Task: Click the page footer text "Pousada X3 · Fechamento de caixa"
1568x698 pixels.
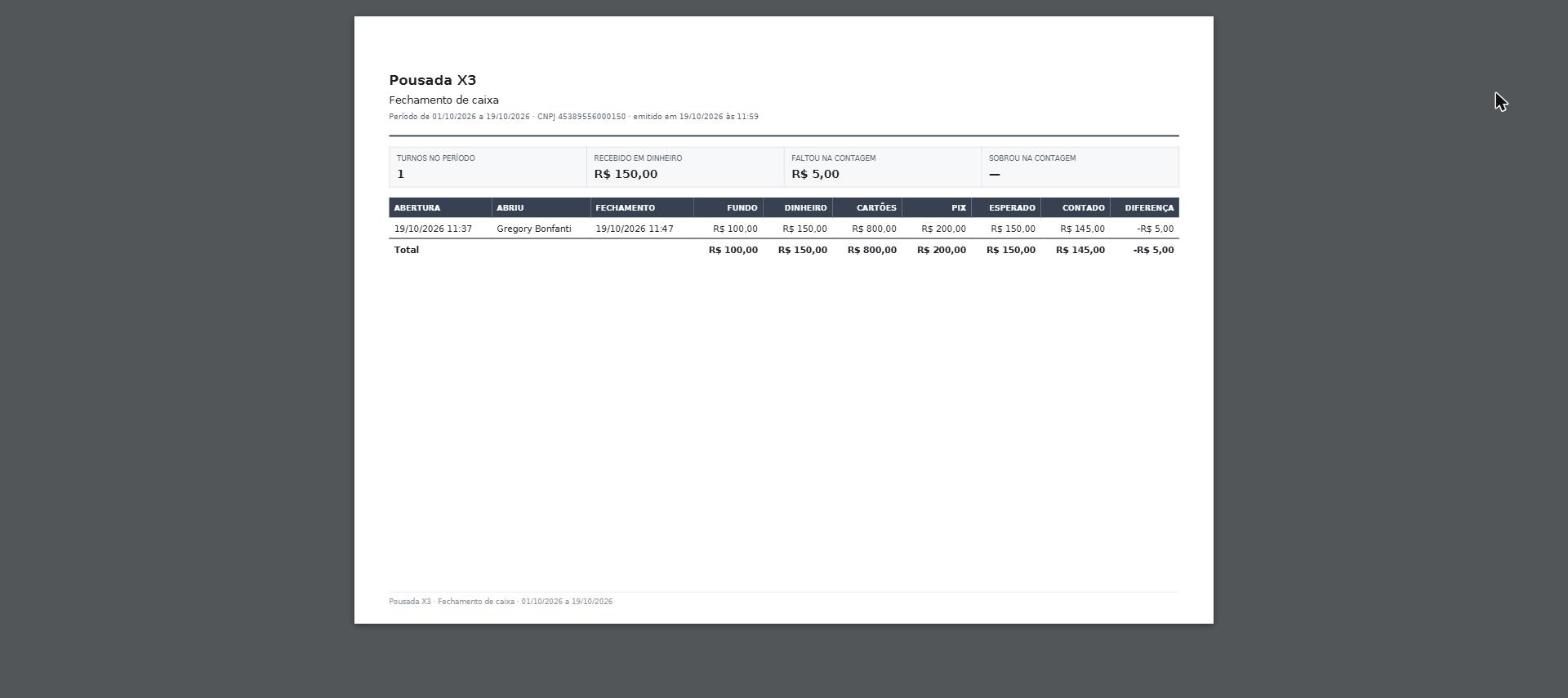Action: 452,601
